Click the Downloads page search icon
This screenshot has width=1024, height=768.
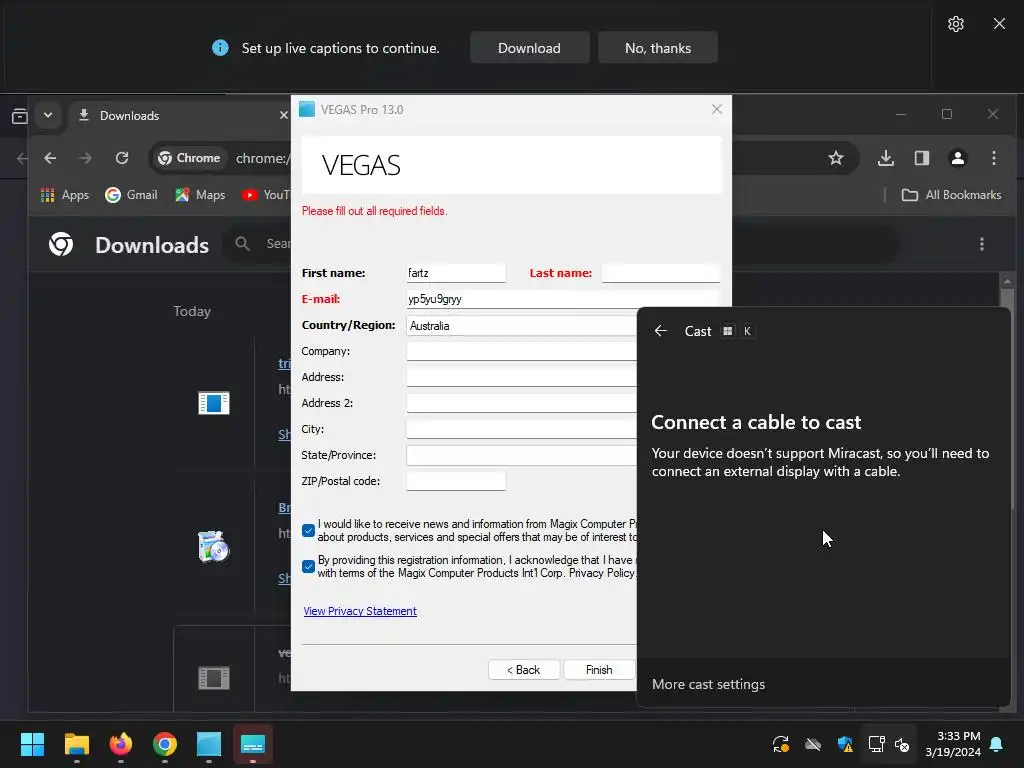242,244
